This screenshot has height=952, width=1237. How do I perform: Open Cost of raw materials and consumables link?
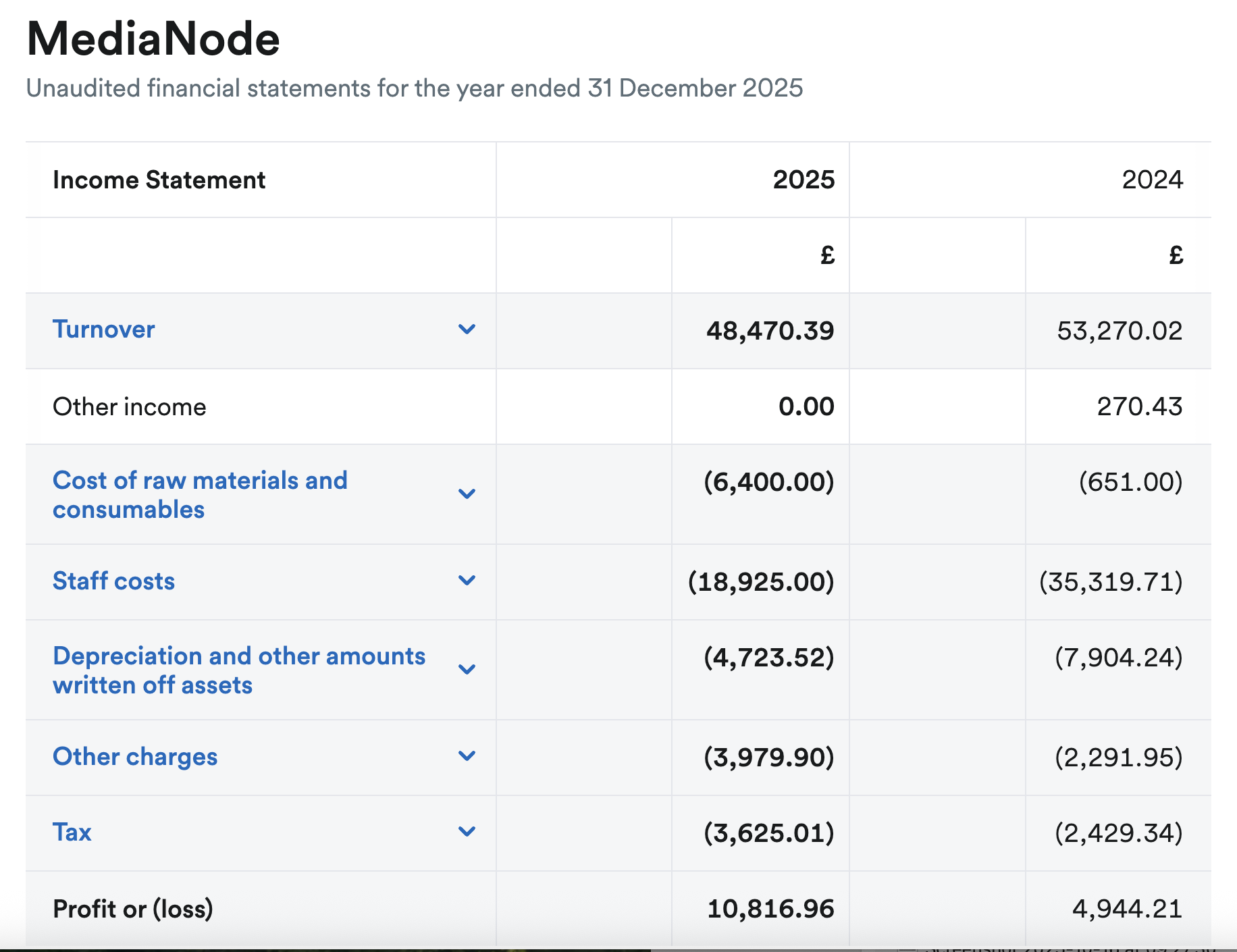200,495
